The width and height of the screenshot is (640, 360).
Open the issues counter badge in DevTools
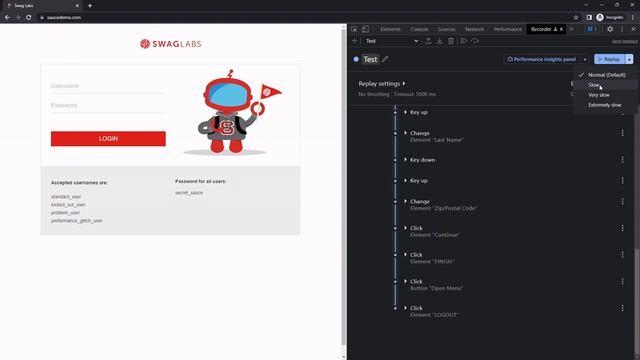(x=592, y=29)
